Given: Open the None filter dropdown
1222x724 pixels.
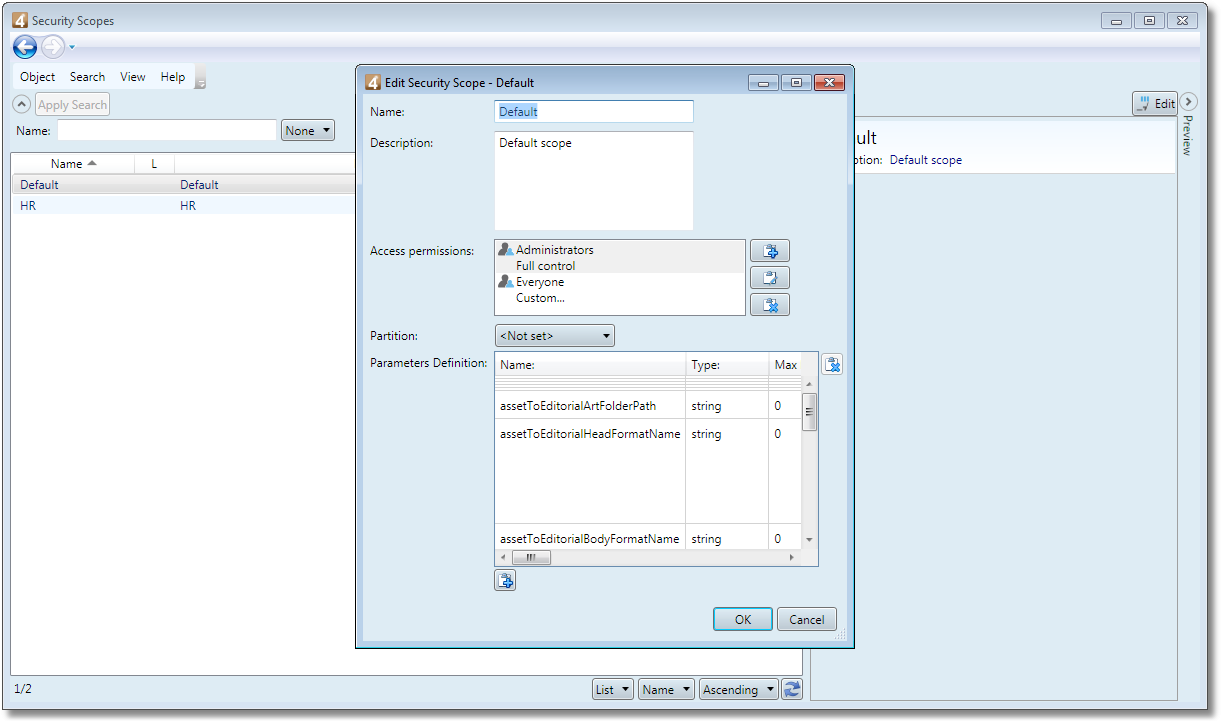Looking at the screenshot, I should point(308,130).
